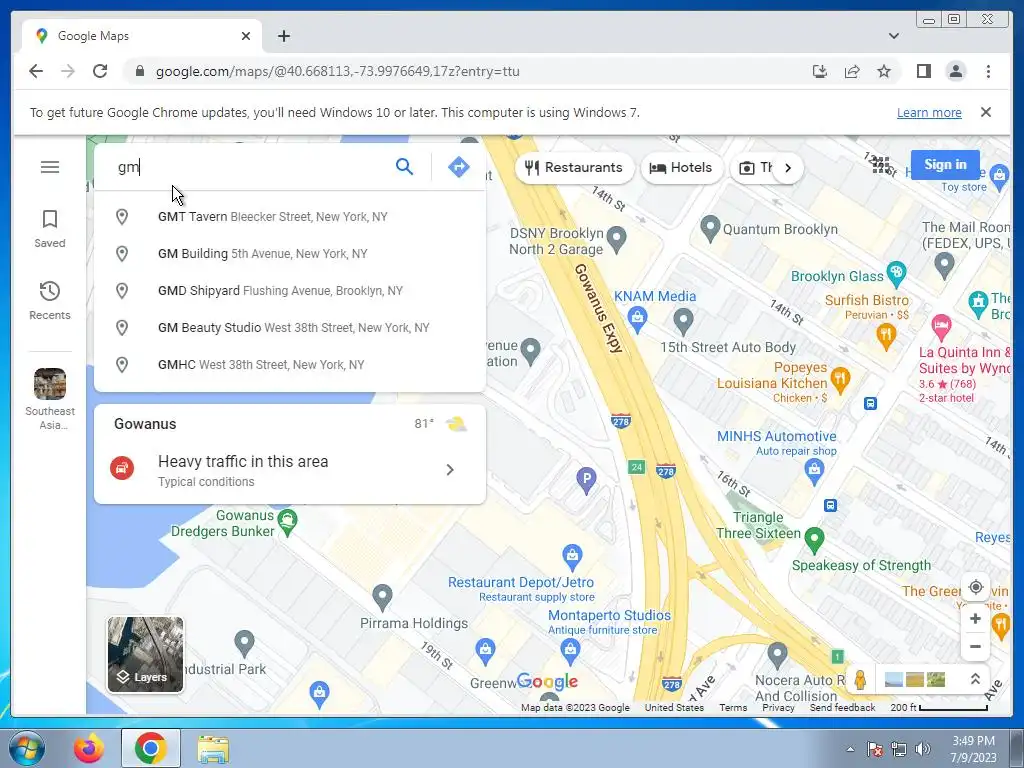1024x768 pixels.
Task: Click the Send feedback link
Action: (842, 707)
